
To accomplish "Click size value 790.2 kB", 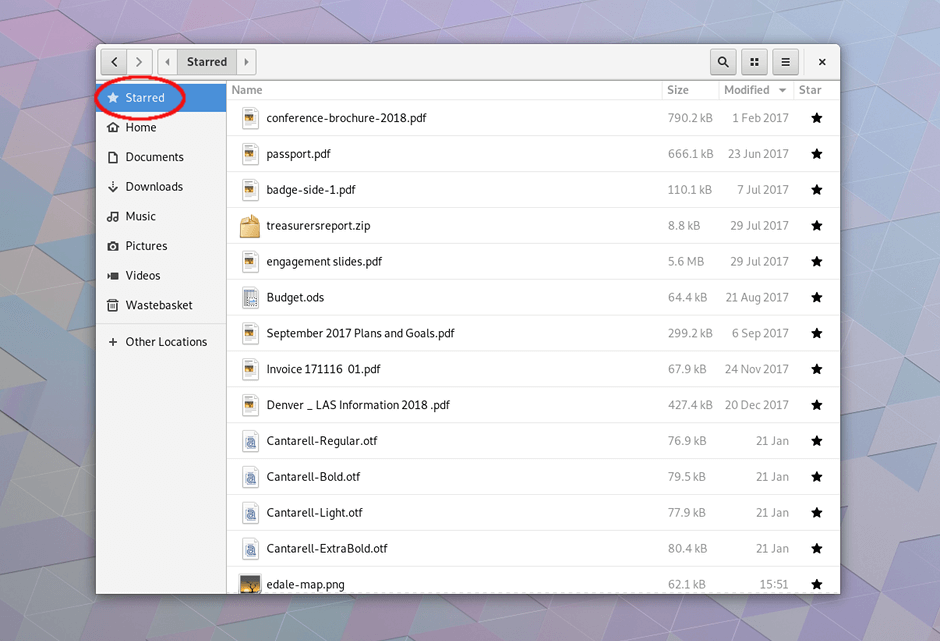I will click(690, 118).
